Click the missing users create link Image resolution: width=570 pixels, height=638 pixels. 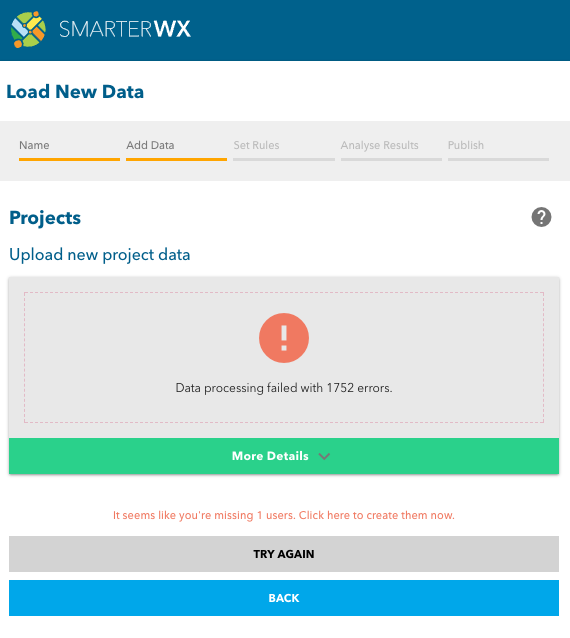284,515
